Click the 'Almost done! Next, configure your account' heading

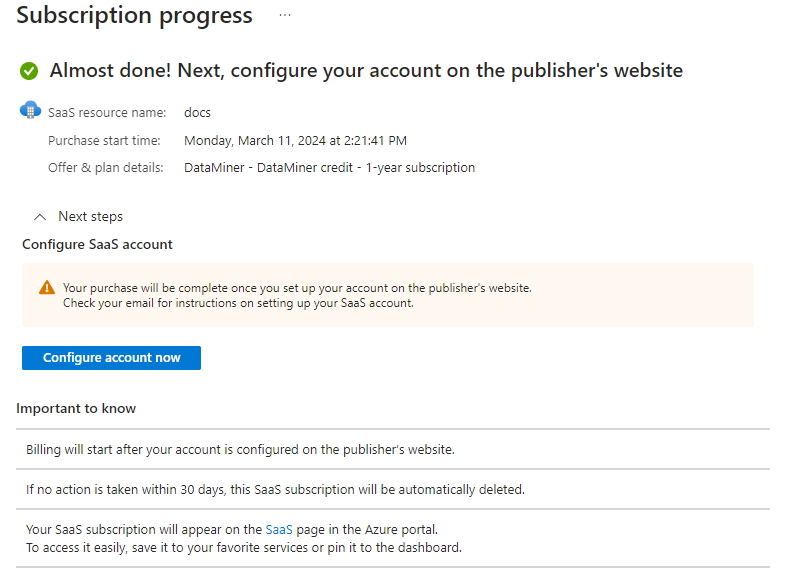[x=366, y=71]
